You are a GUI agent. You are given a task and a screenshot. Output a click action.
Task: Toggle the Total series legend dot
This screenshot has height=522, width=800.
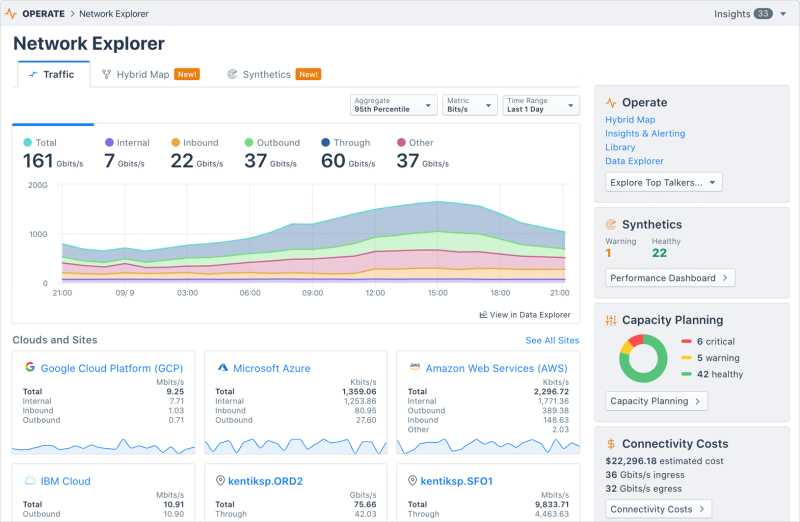click(28, 142)
